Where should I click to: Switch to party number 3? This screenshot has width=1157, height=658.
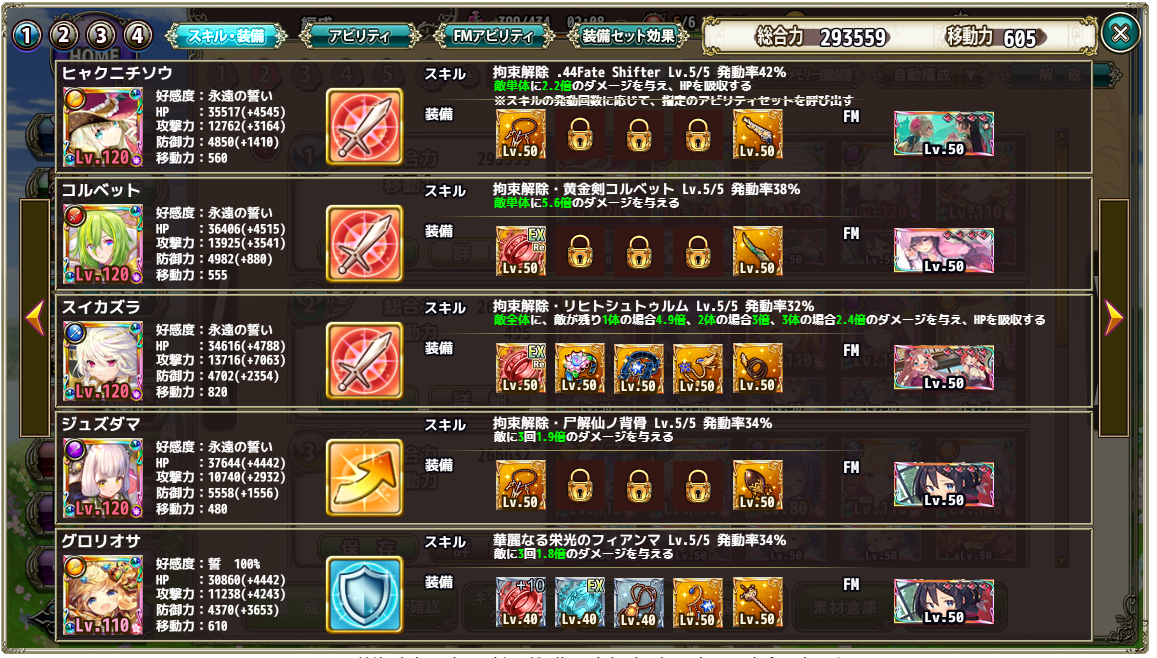(x=101, y=35)
